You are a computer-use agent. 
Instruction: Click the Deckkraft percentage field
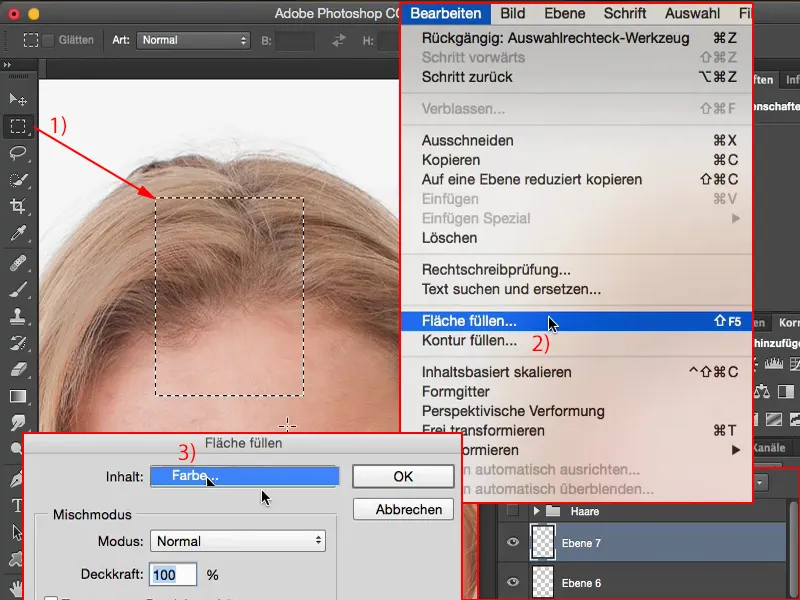tap(173, 574)
